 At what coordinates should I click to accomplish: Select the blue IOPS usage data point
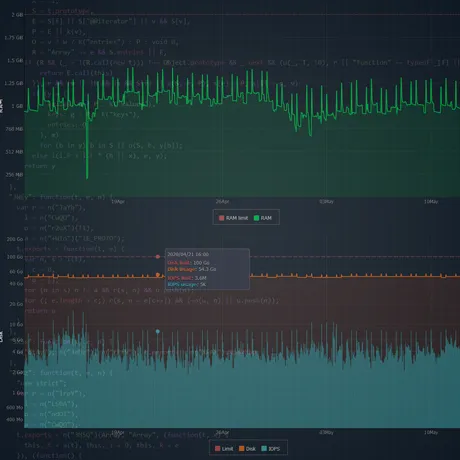click(x=158, y=331)
